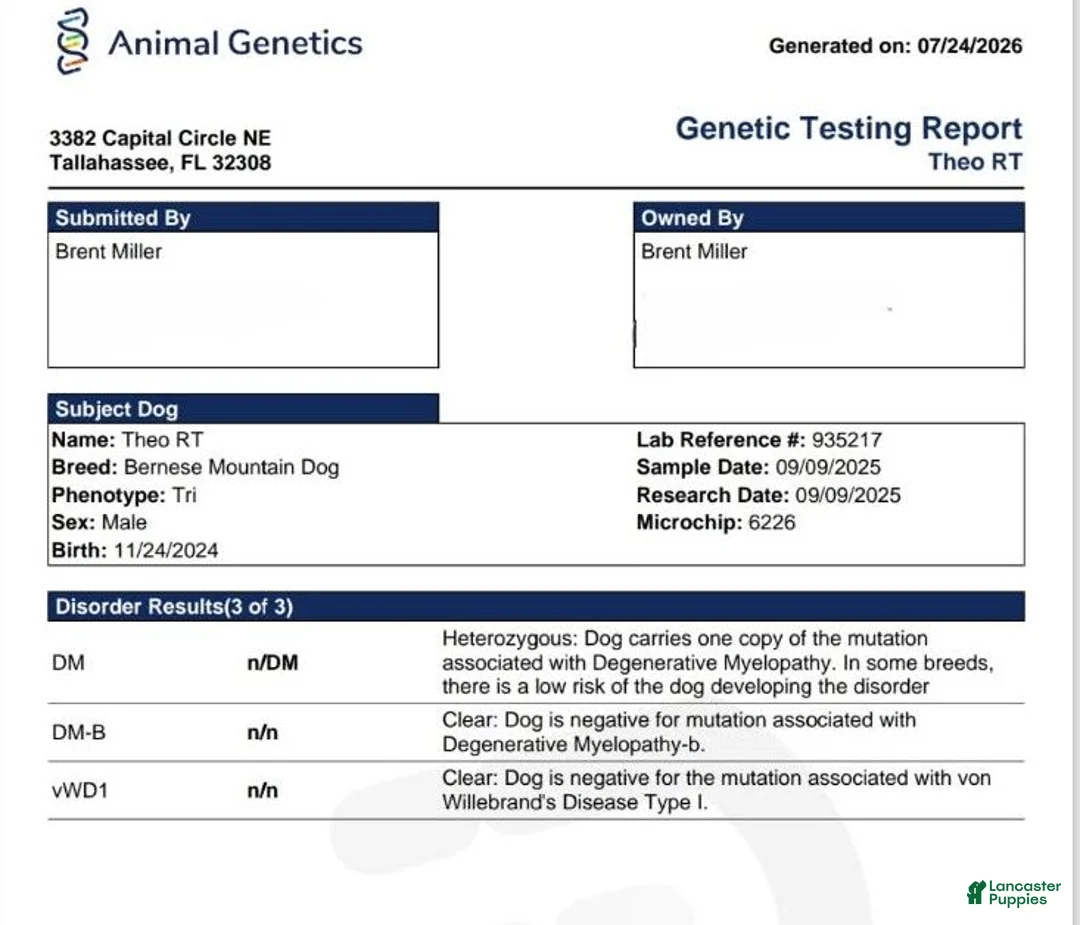Click the Lab Reference number 935217

(847, 439)
